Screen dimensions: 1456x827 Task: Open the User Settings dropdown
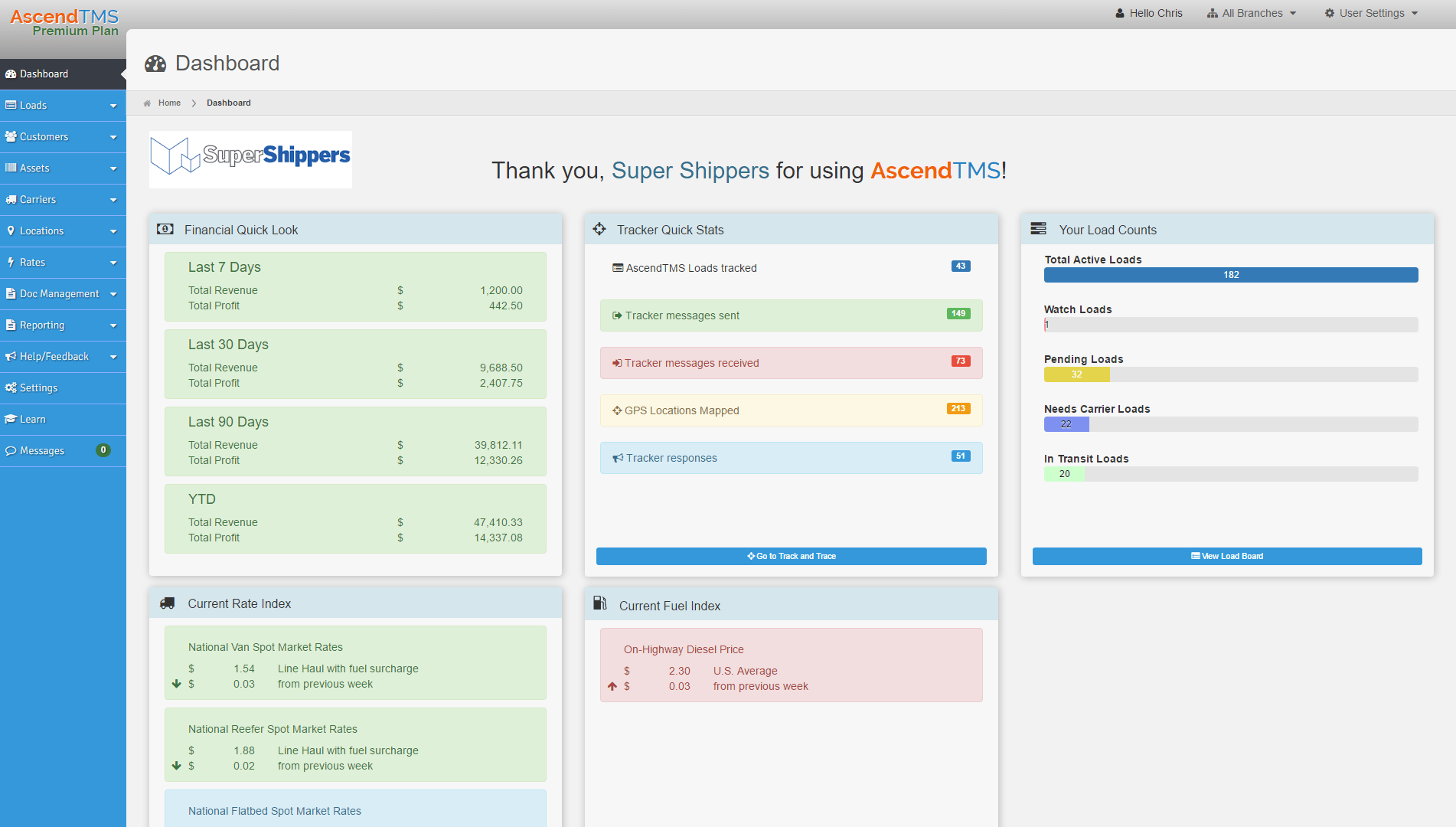1372,13
